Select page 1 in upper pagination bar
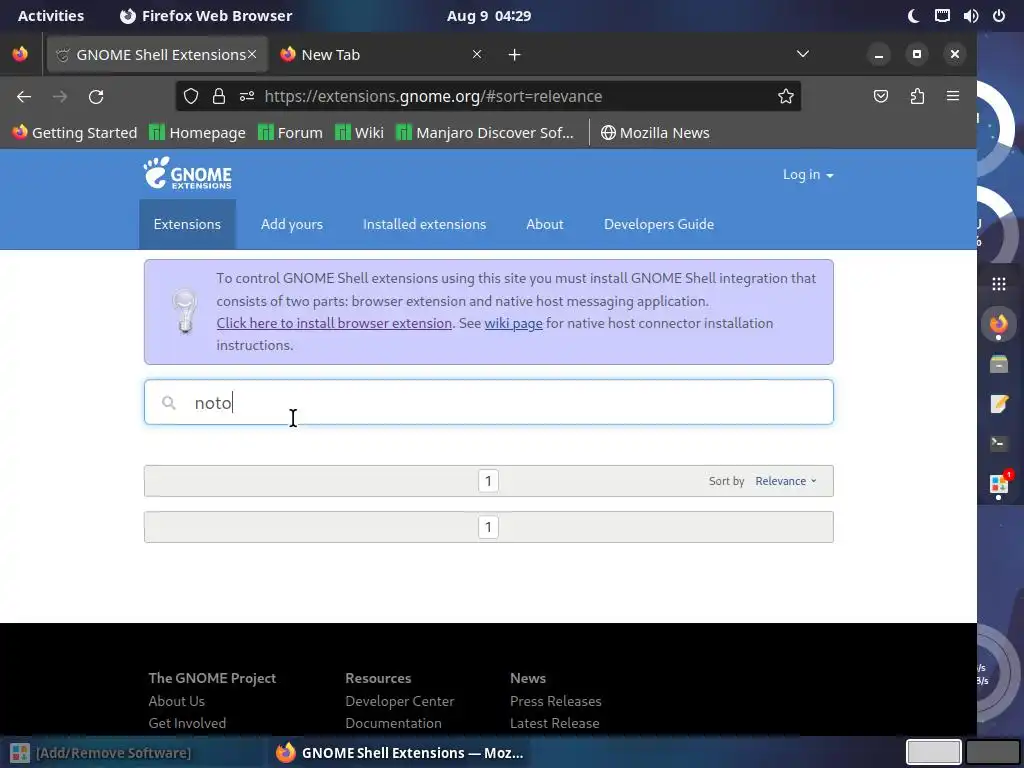The image size is (1024, 768). pos(488,481)
